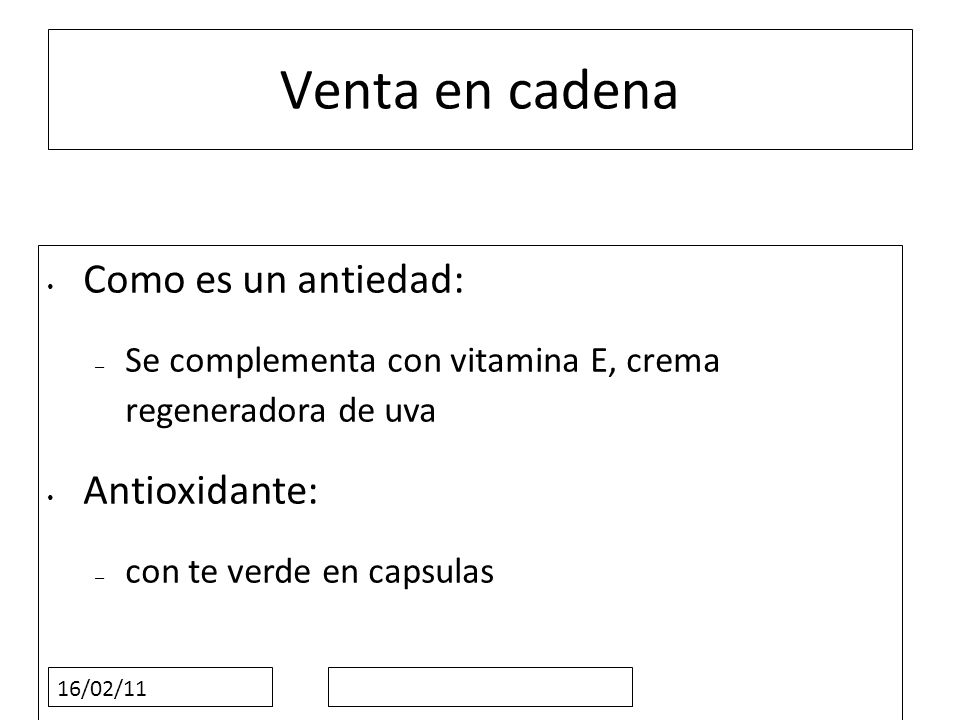Click the title placeholder box border
Viewport: 960px width, 720px height.
coord(480,30)
